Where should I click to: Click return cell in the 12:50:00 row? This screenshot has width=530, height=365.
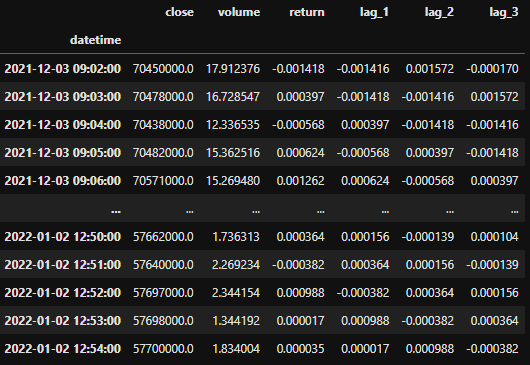point(300,237)
